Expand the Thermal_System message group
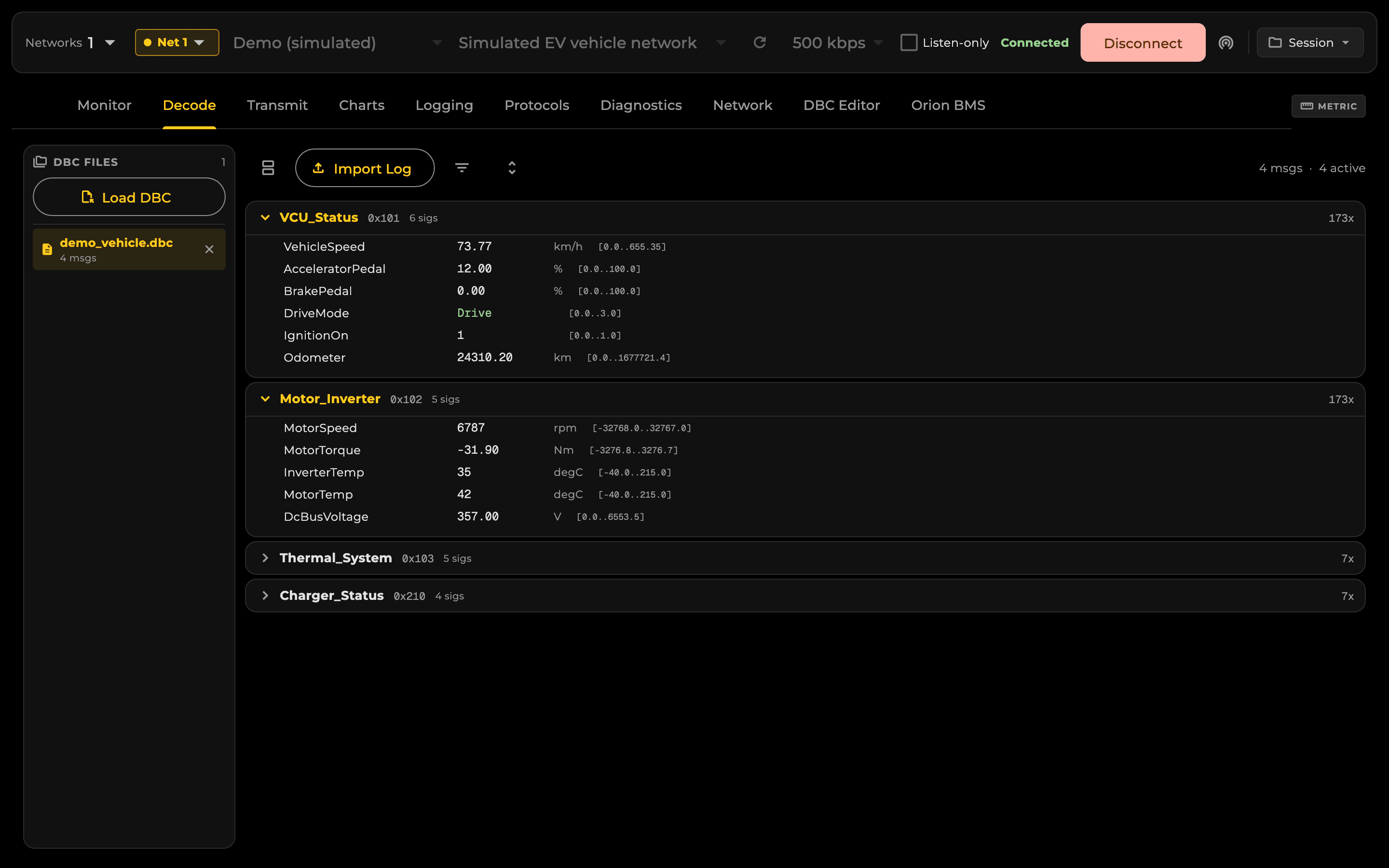1389x868 pixels. 265,558
